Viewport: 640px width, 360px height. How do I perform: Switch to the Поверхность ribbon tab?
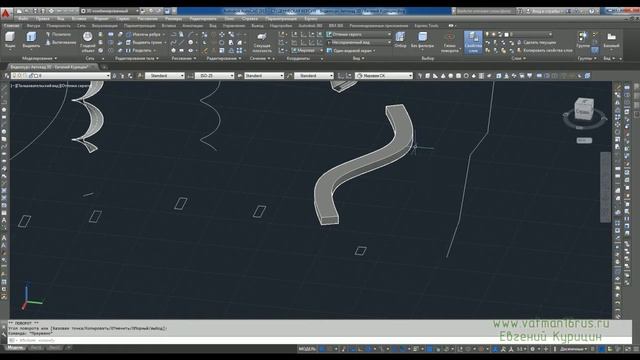(58, 26)
